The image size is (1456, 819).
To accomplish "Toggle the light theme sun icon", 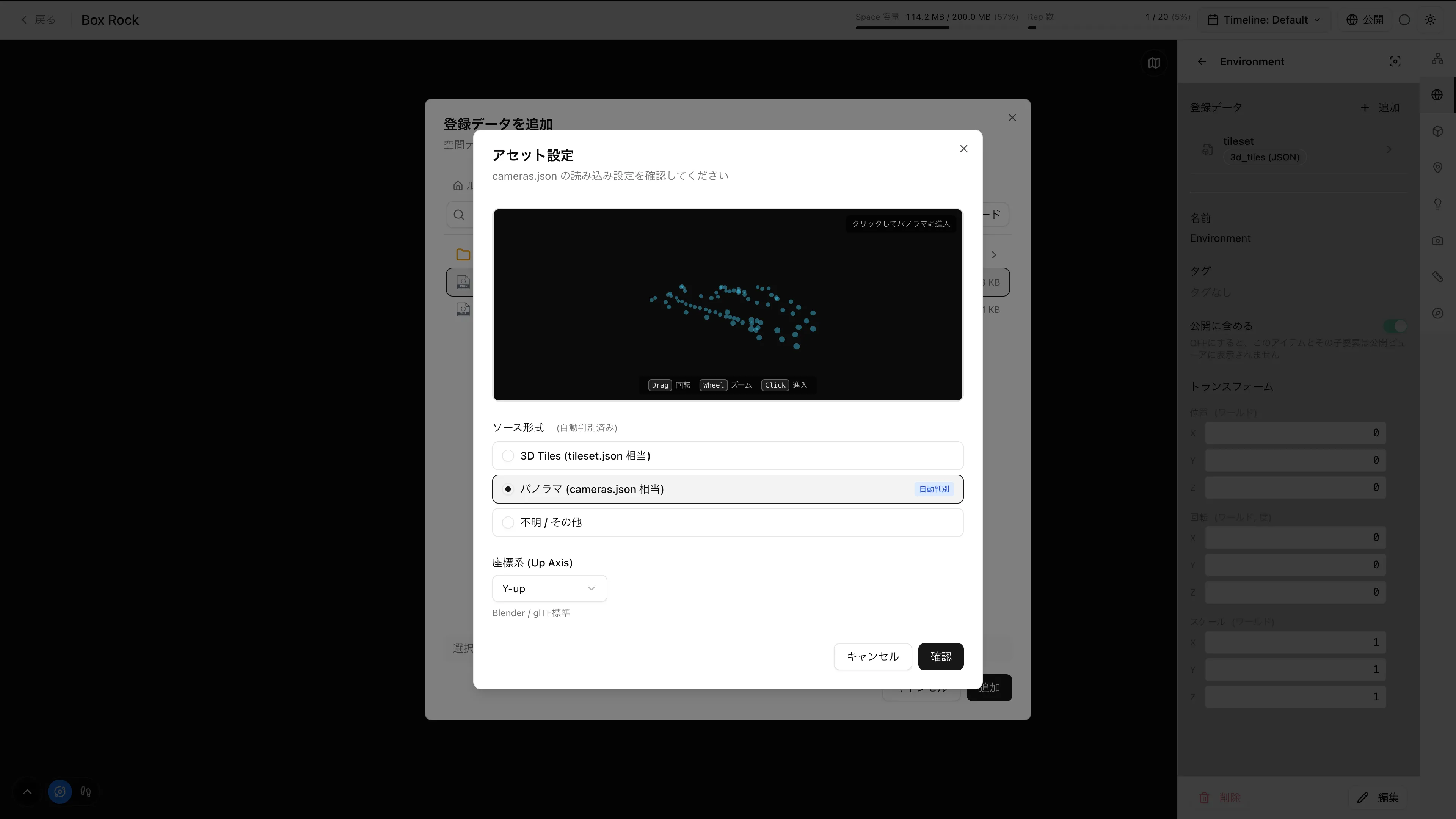I will click(x=1431, y=20).
